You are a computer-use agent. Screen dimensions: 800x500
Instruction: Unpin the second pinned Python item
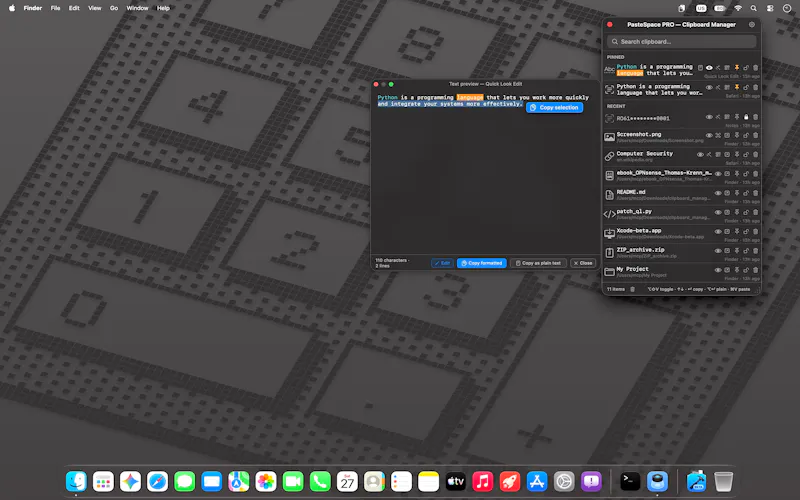737,87
